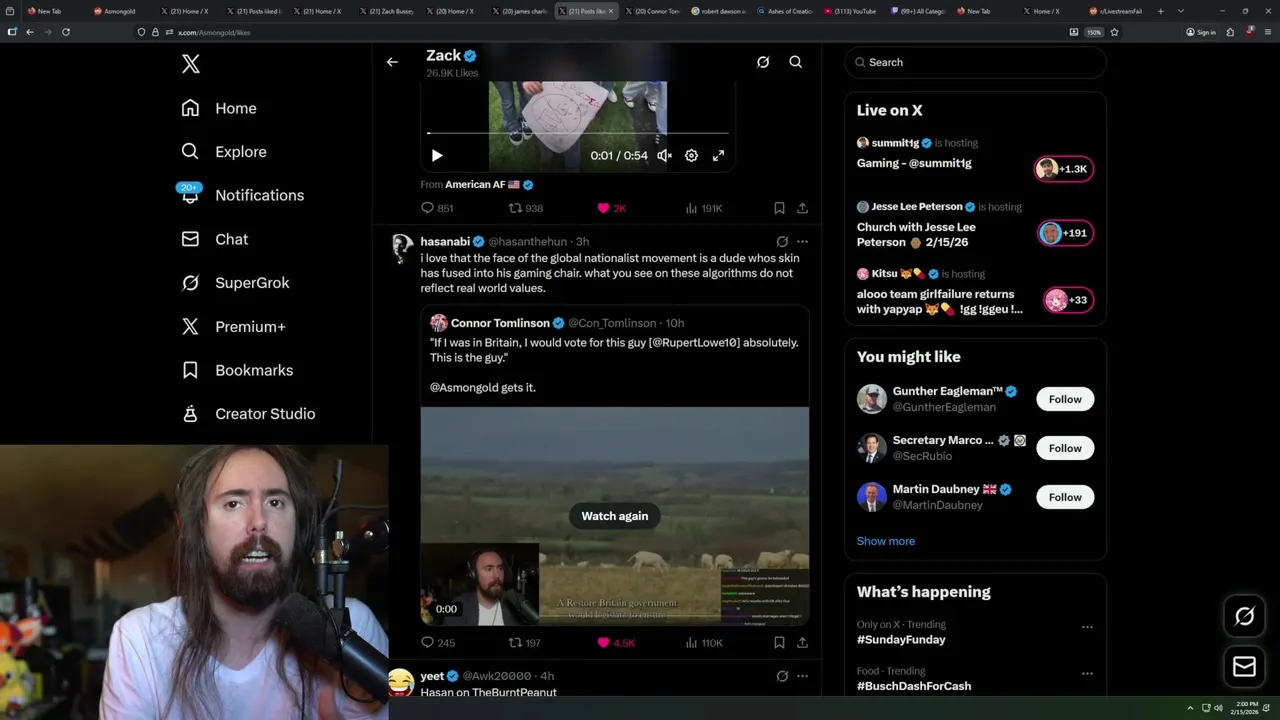This screenshot has height=720, width=1280.
Task: Open the X logo home icon
Action: 191,64
